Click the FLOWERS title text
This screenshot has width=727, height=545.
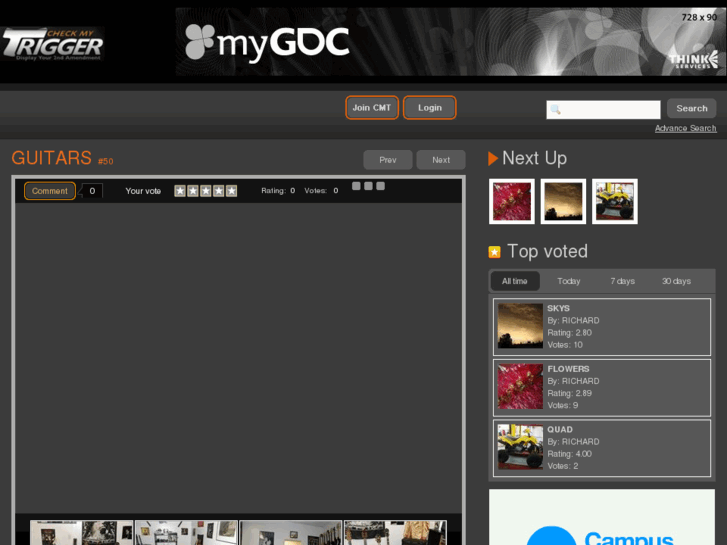[568, 369]
